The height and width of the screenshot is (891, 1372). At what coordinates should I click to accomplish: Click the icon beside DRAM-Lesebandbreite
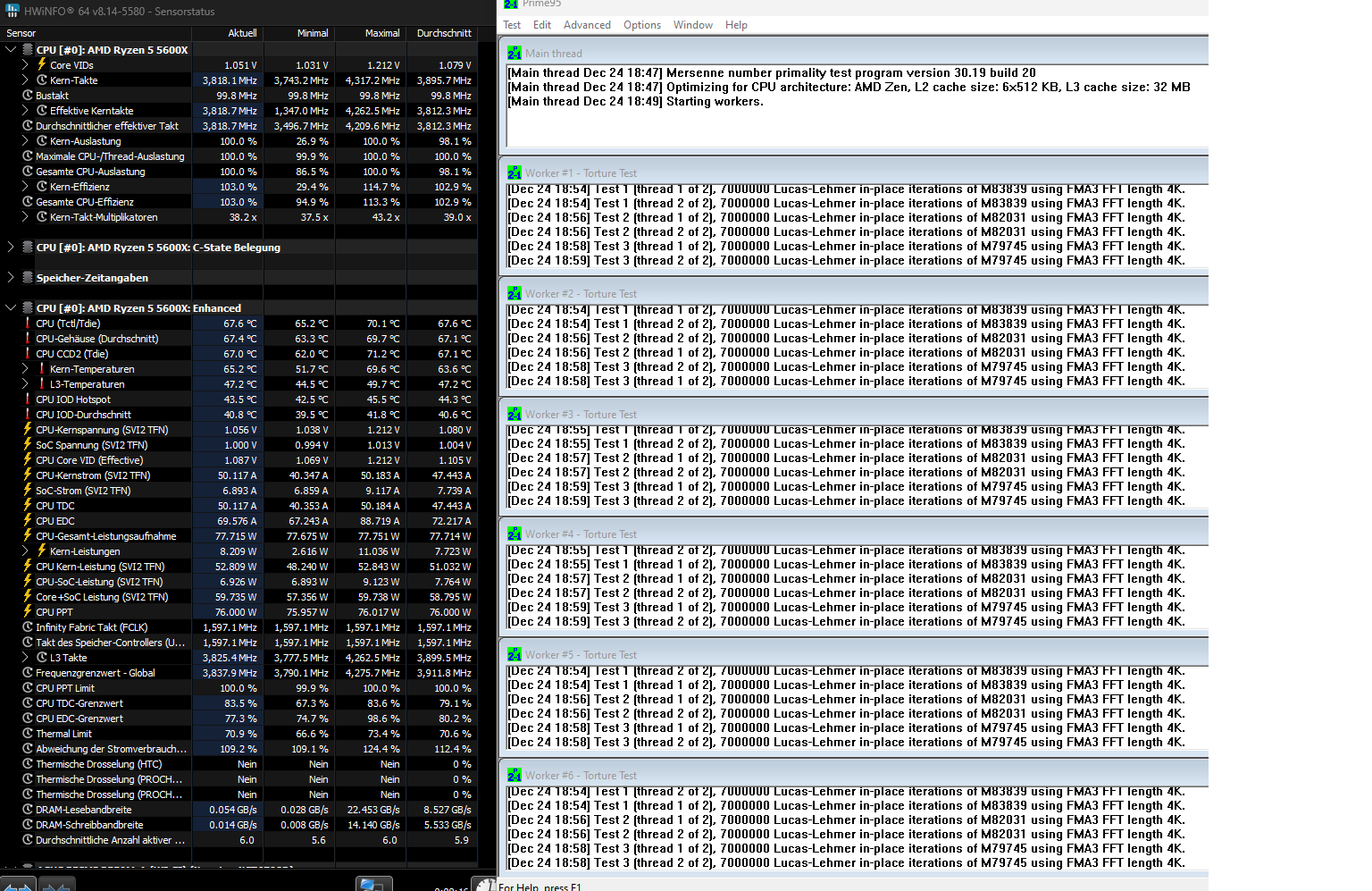coord(28,810)
